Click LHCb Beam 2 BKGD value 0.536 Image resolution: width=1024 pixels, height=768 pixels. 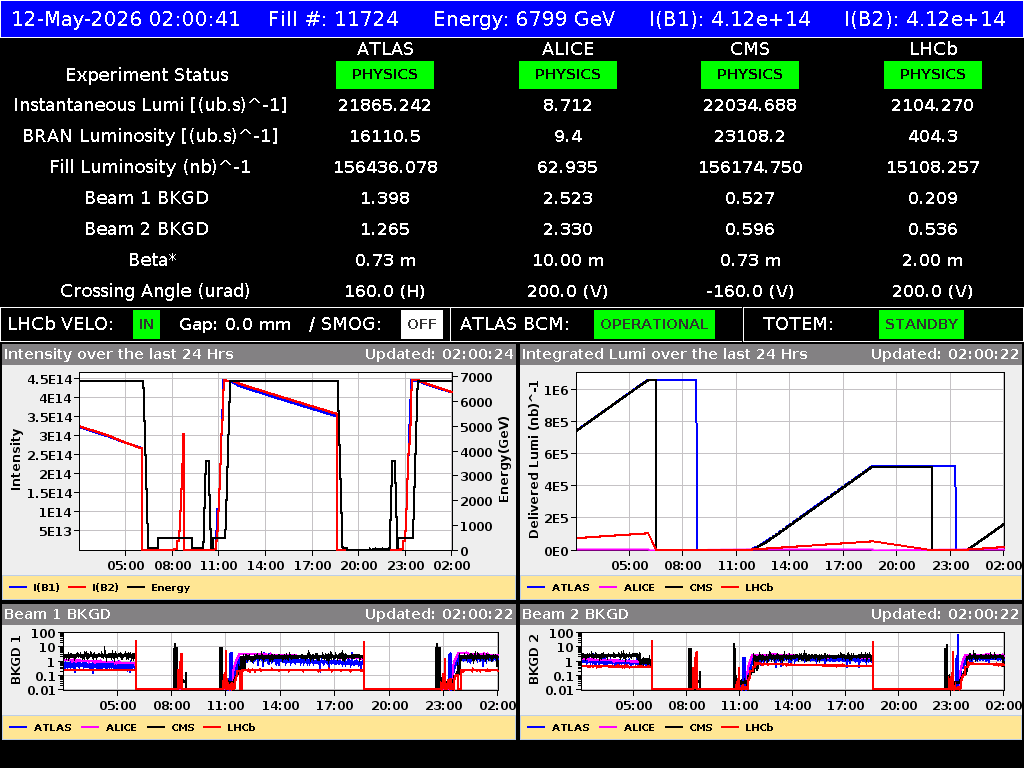pos(933,229)
